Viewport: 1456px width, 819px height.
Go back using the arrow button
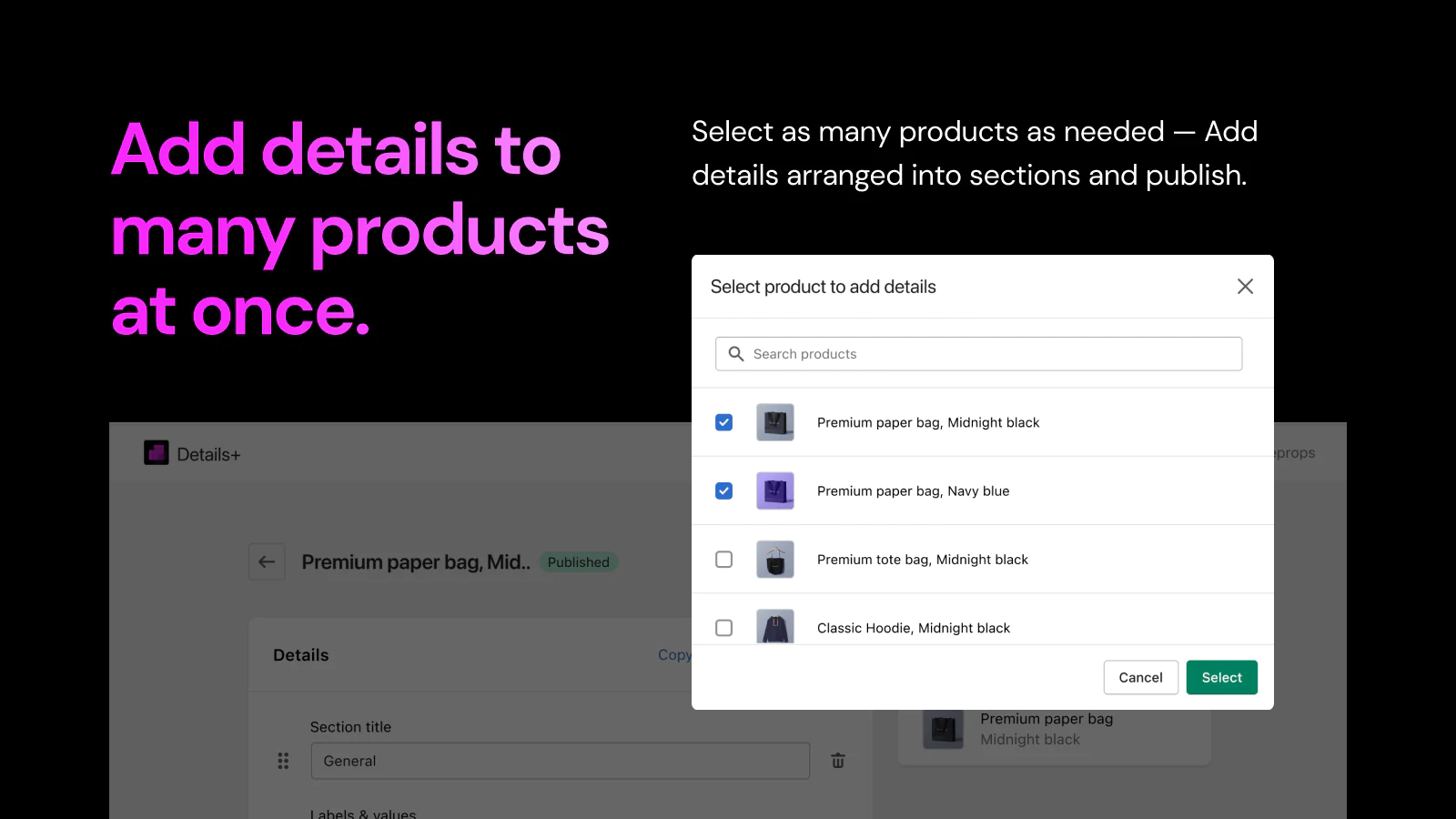pos(267,562)
